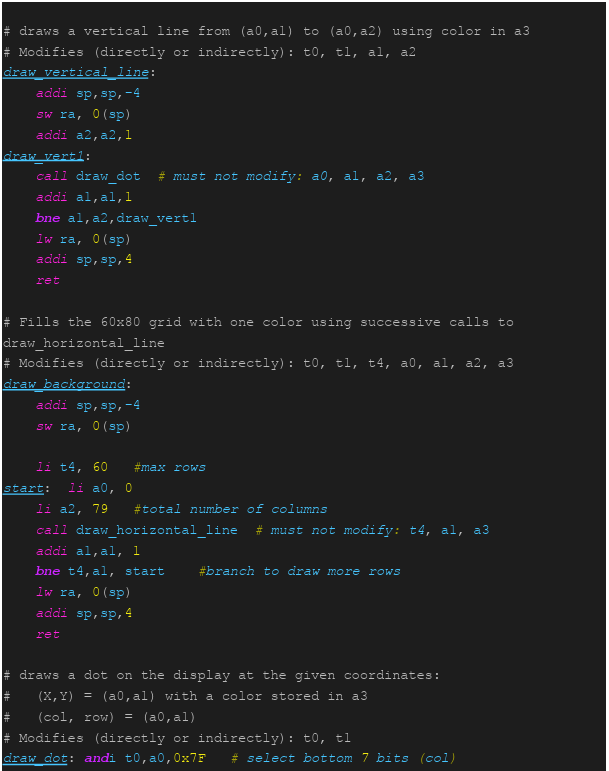Select the start label link
The image size is (609, 771).
coord(23,488)
